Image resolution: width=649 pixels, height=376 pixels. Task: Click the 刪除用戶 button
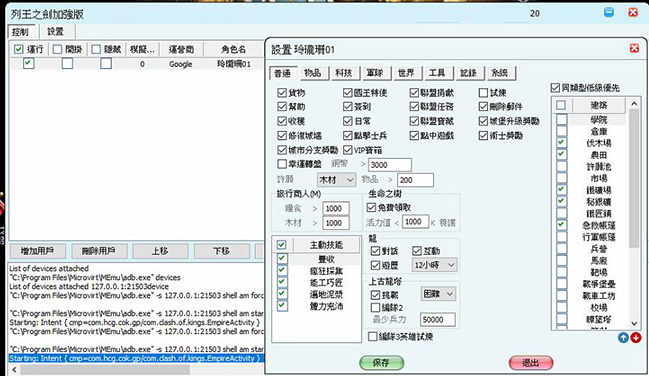99,251
